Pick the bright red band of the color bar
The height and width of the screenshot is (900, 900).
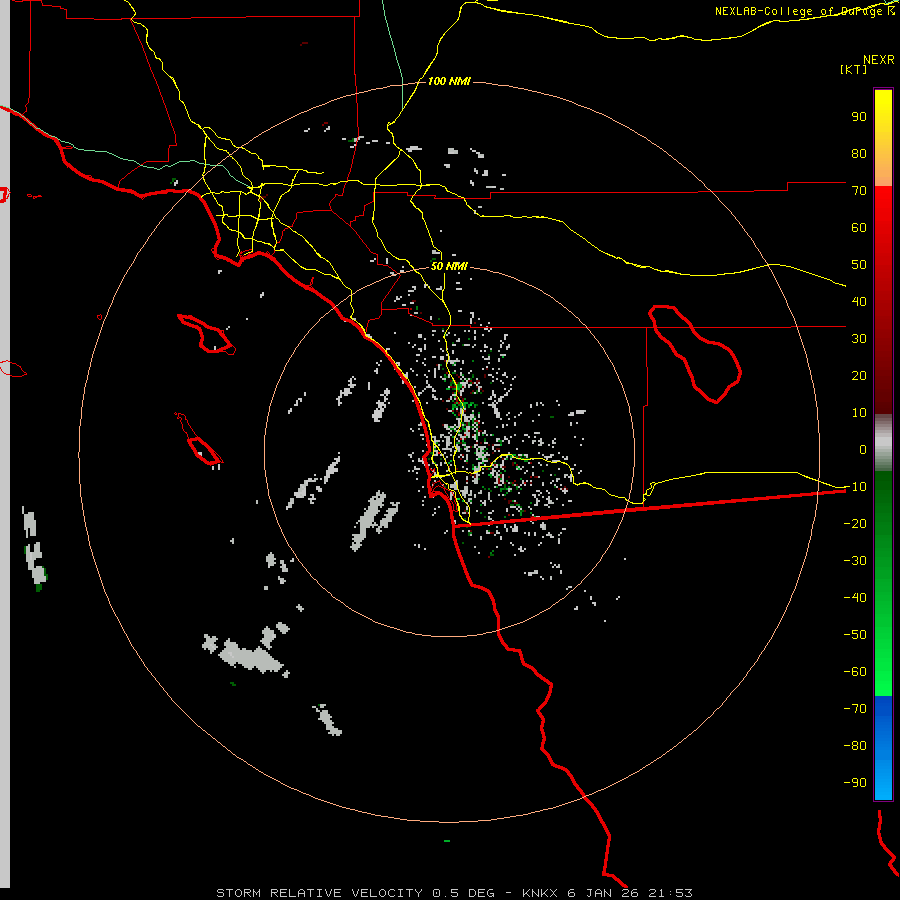883,210
